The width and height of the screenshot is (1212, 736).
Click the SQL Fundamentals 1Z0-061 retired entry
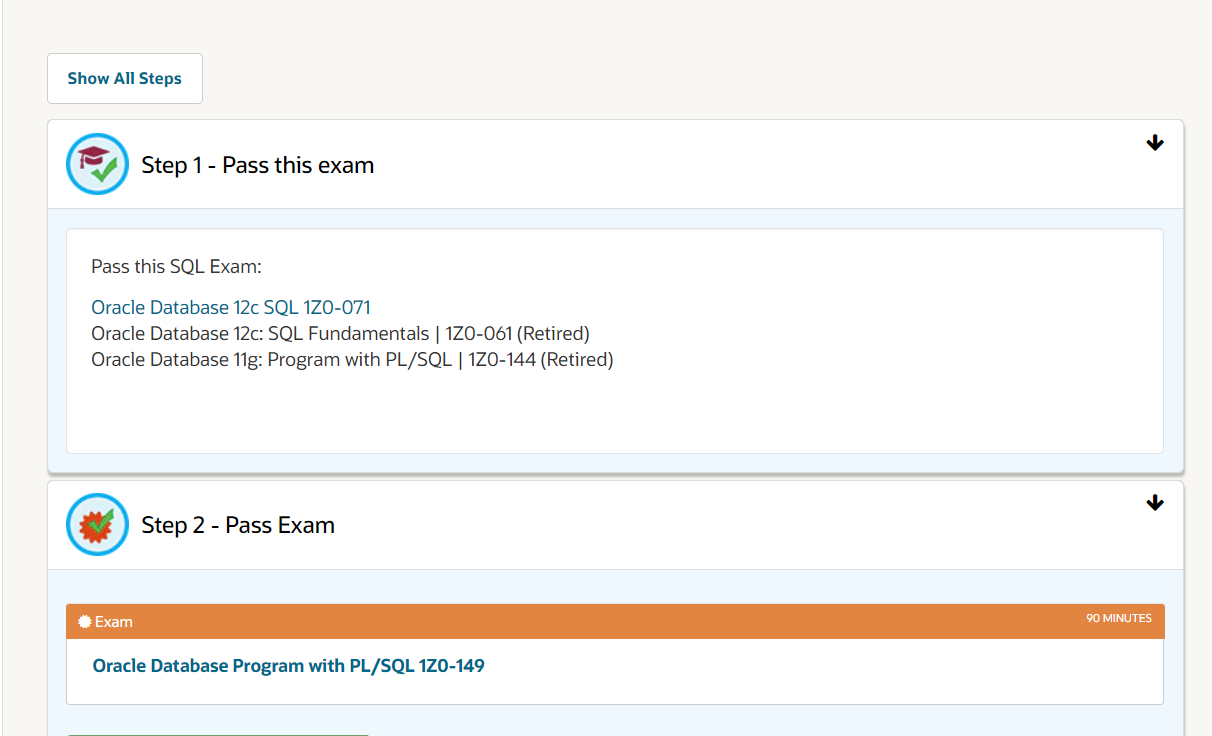tap(340, 333)
